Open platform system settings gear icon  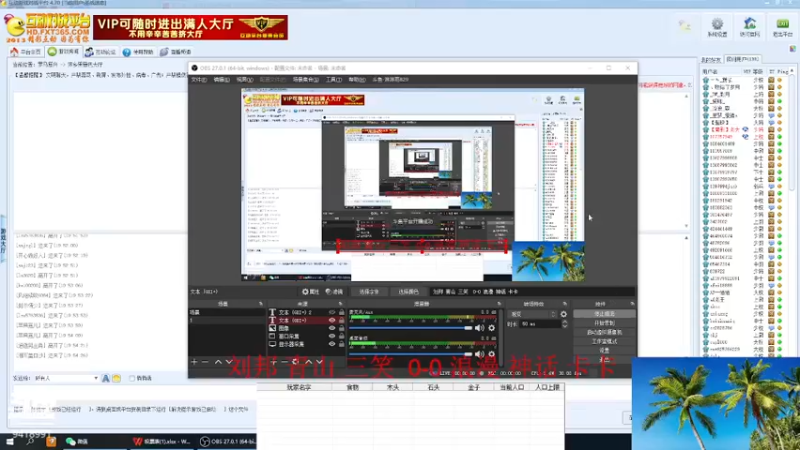pos(717,27)
